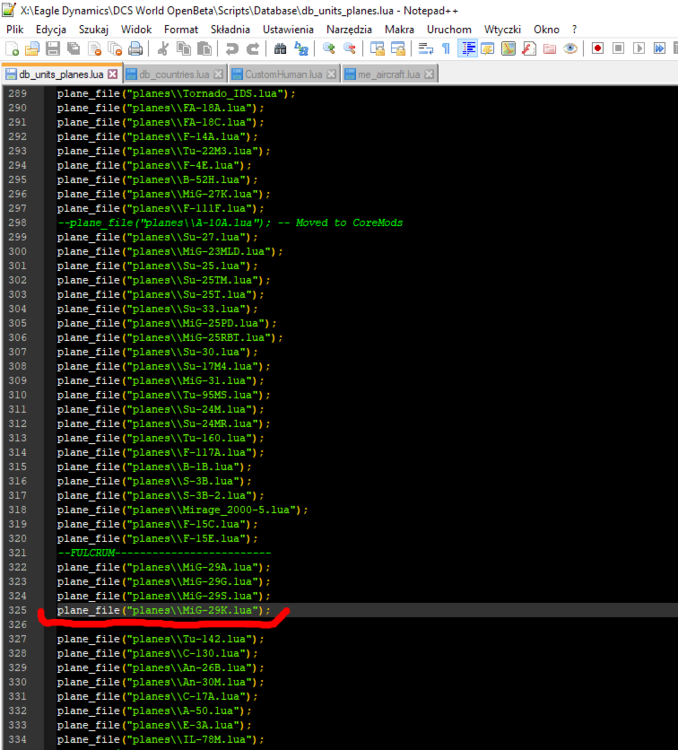Toggle monitoring eye icon
Screen dimensions: 678x750
pyautogui.click(x=570, y=48)
